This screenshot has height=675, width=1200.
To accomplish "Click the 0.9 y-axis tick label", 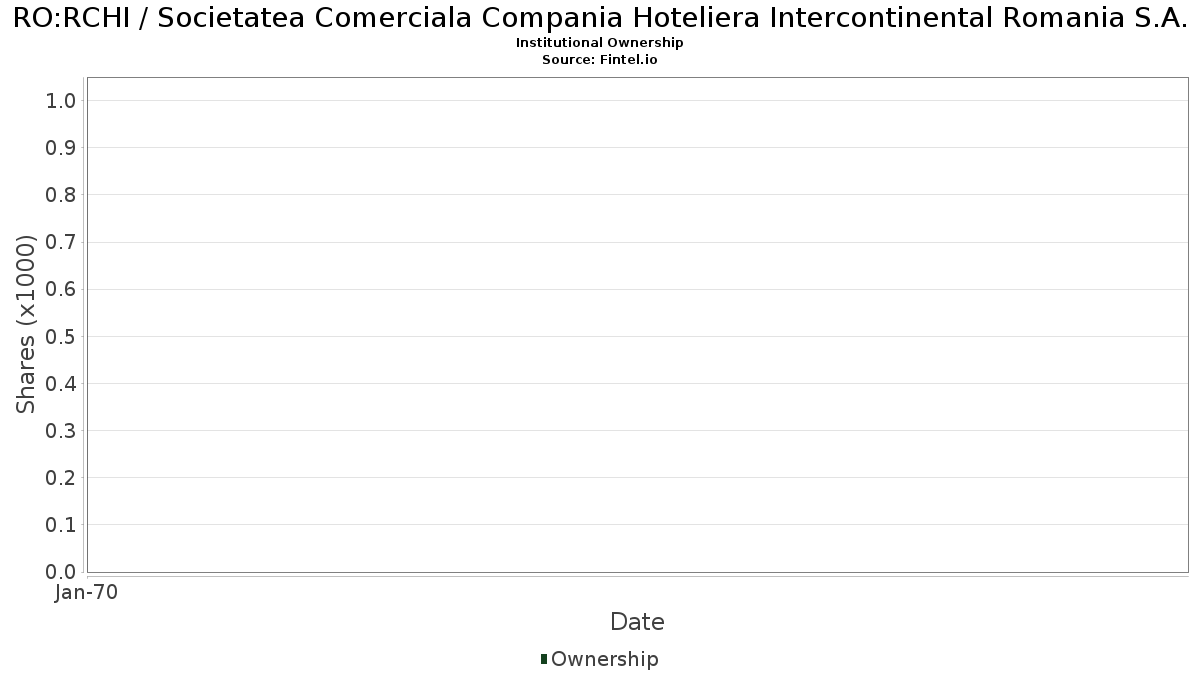I will point(61,148).
